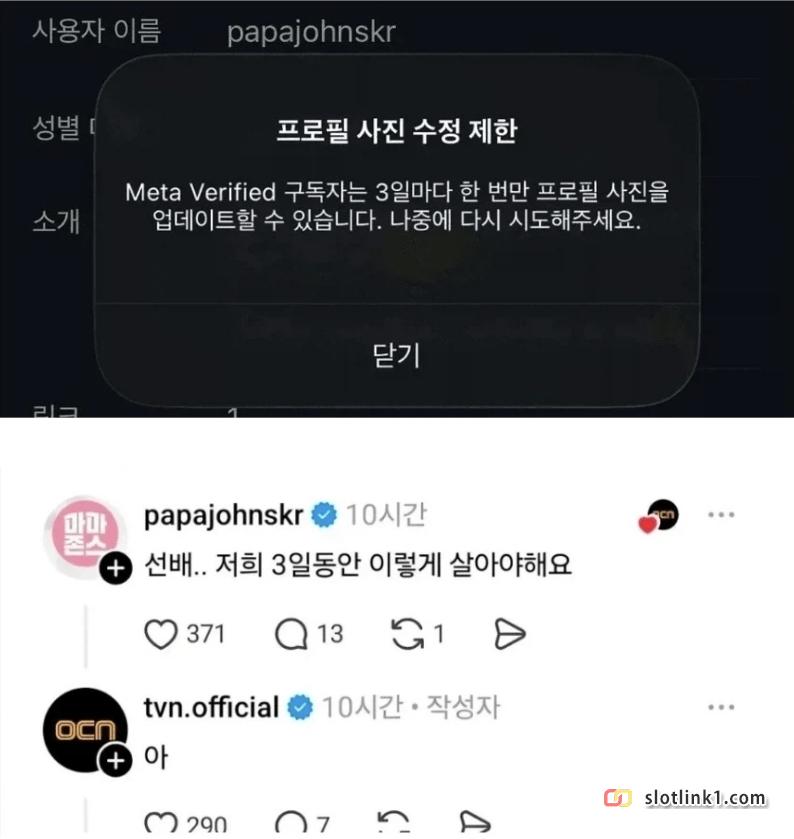
Task: Repost the tvn.official reply
Action: (x=393, y=823)
